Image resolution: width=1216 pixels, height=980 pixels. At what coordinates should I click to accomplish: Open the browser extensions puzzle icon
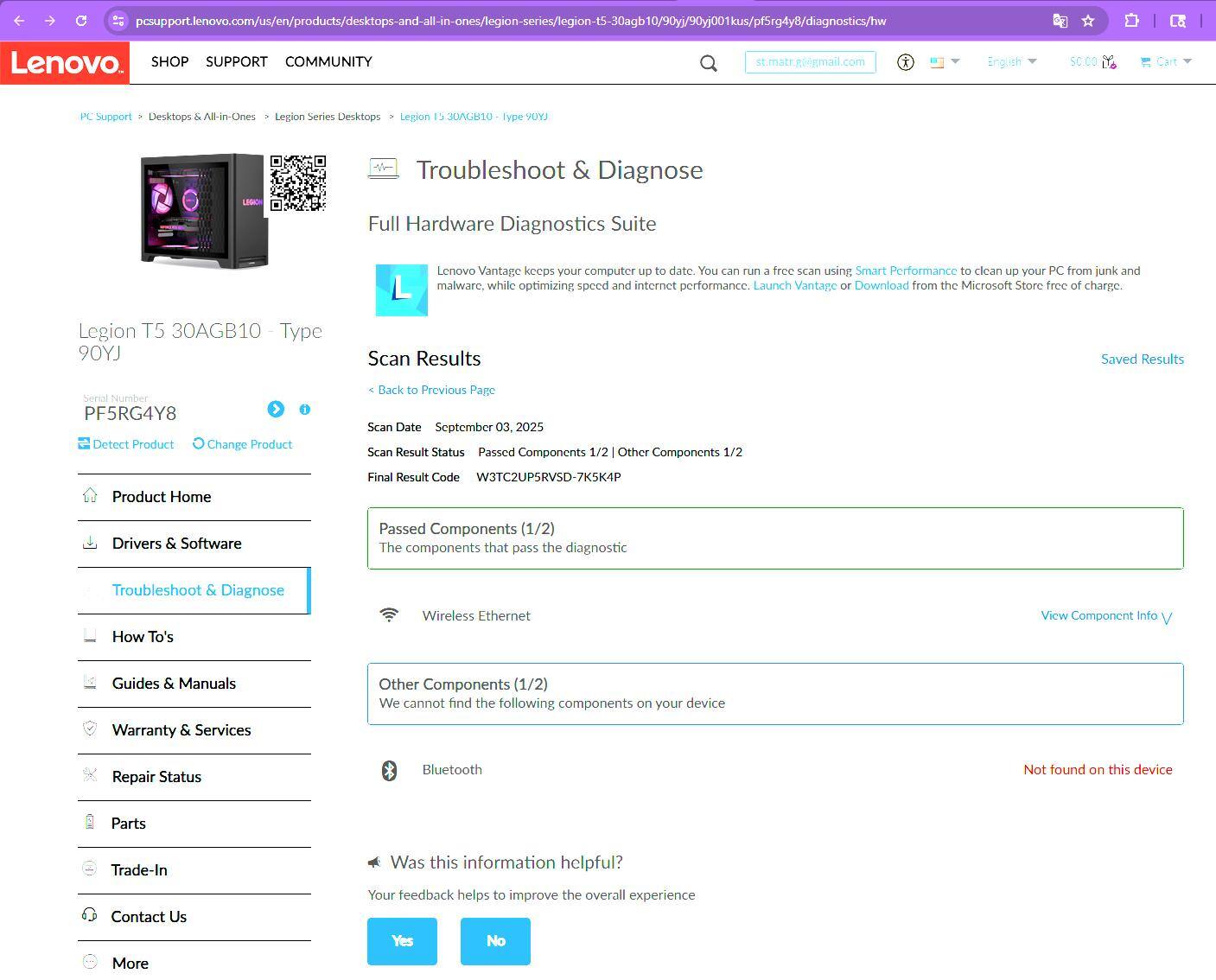[x=1131, y=21]
